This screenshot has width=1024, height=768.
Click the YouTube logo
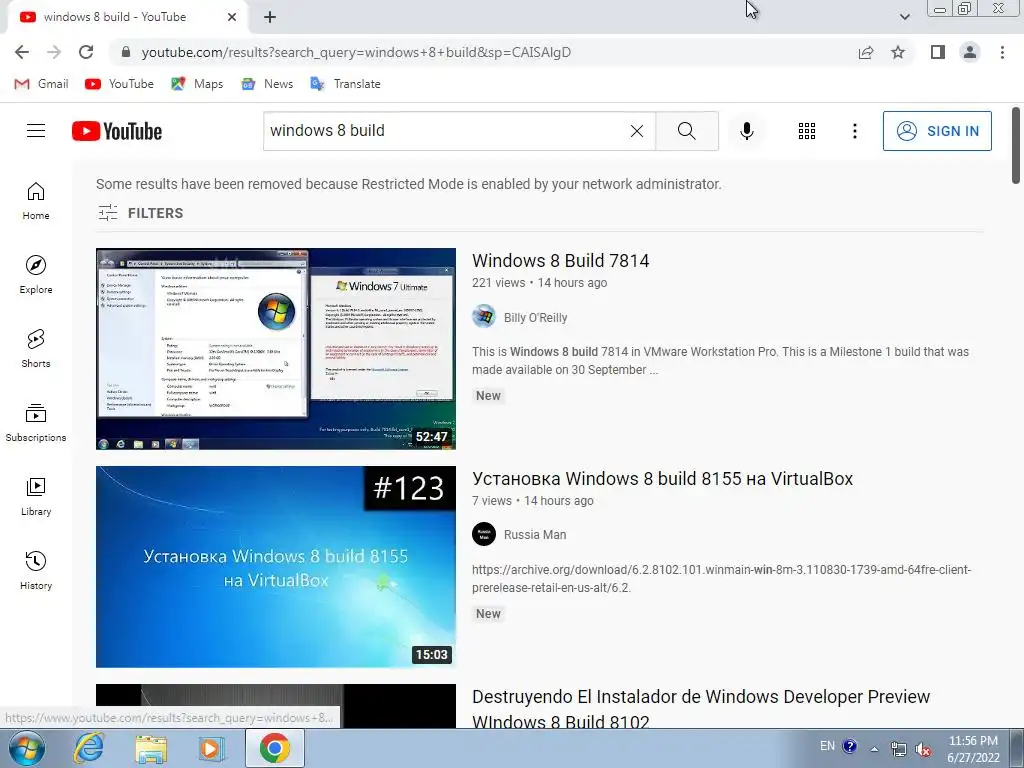tap(117, 131)
